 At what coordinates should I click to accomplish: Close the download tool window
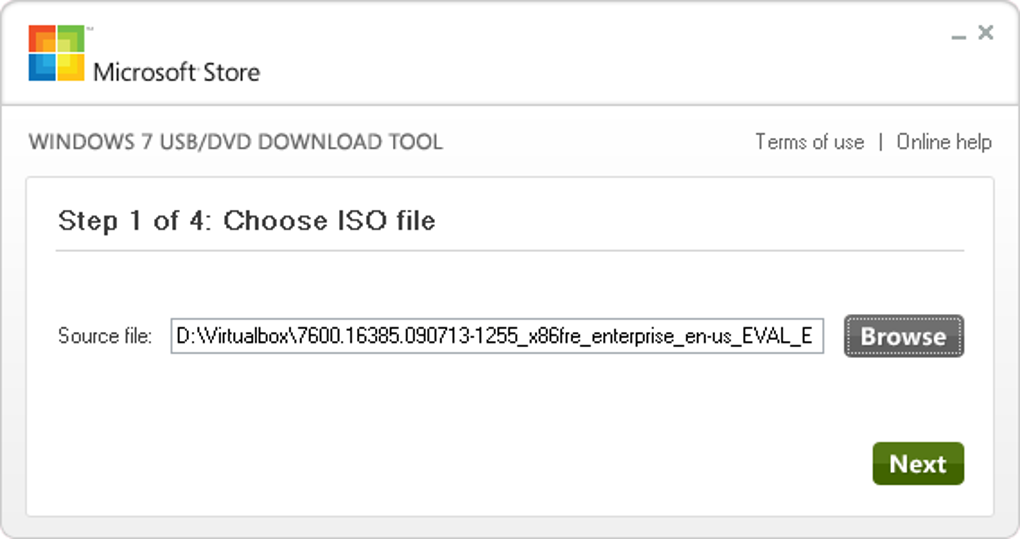(x=986, y=33)
